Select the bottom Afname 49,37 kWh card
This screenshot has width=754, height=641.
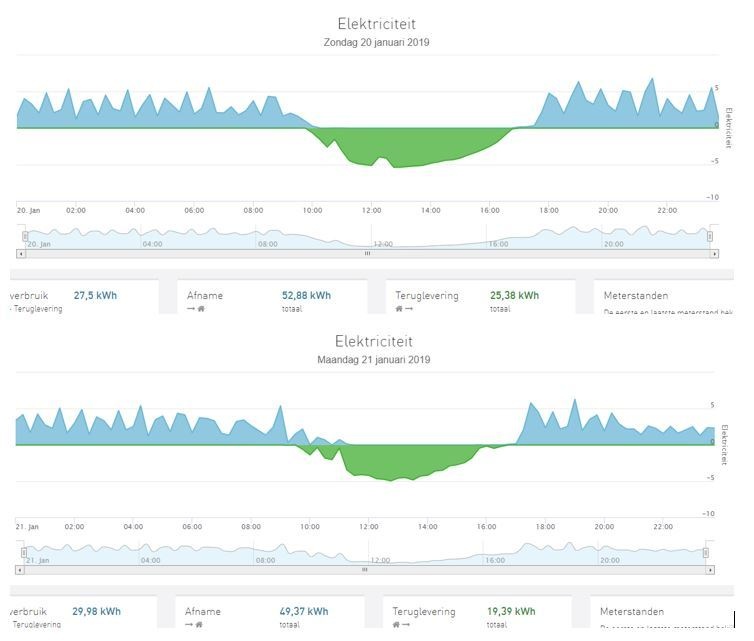click(x=270, y=612)
